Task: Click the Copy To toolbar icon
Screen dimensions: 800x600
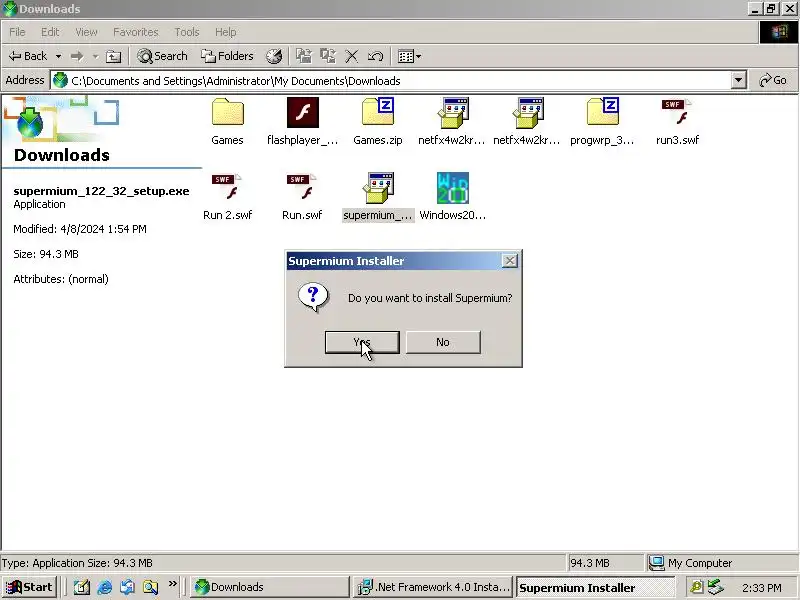Action: [x=328, y=56]
